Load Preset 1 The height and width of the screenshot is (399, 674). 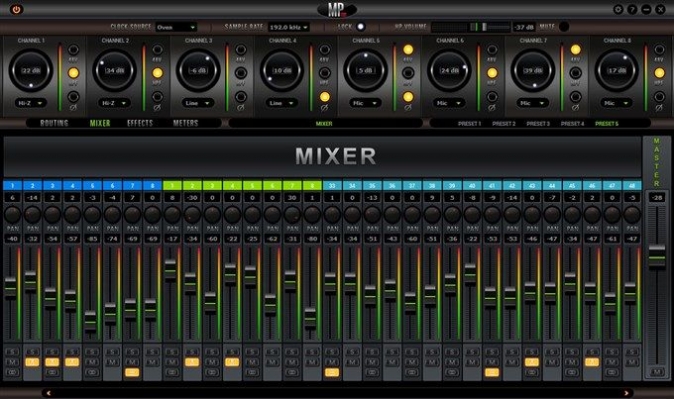pyautogui.click(x=469, y=123)
